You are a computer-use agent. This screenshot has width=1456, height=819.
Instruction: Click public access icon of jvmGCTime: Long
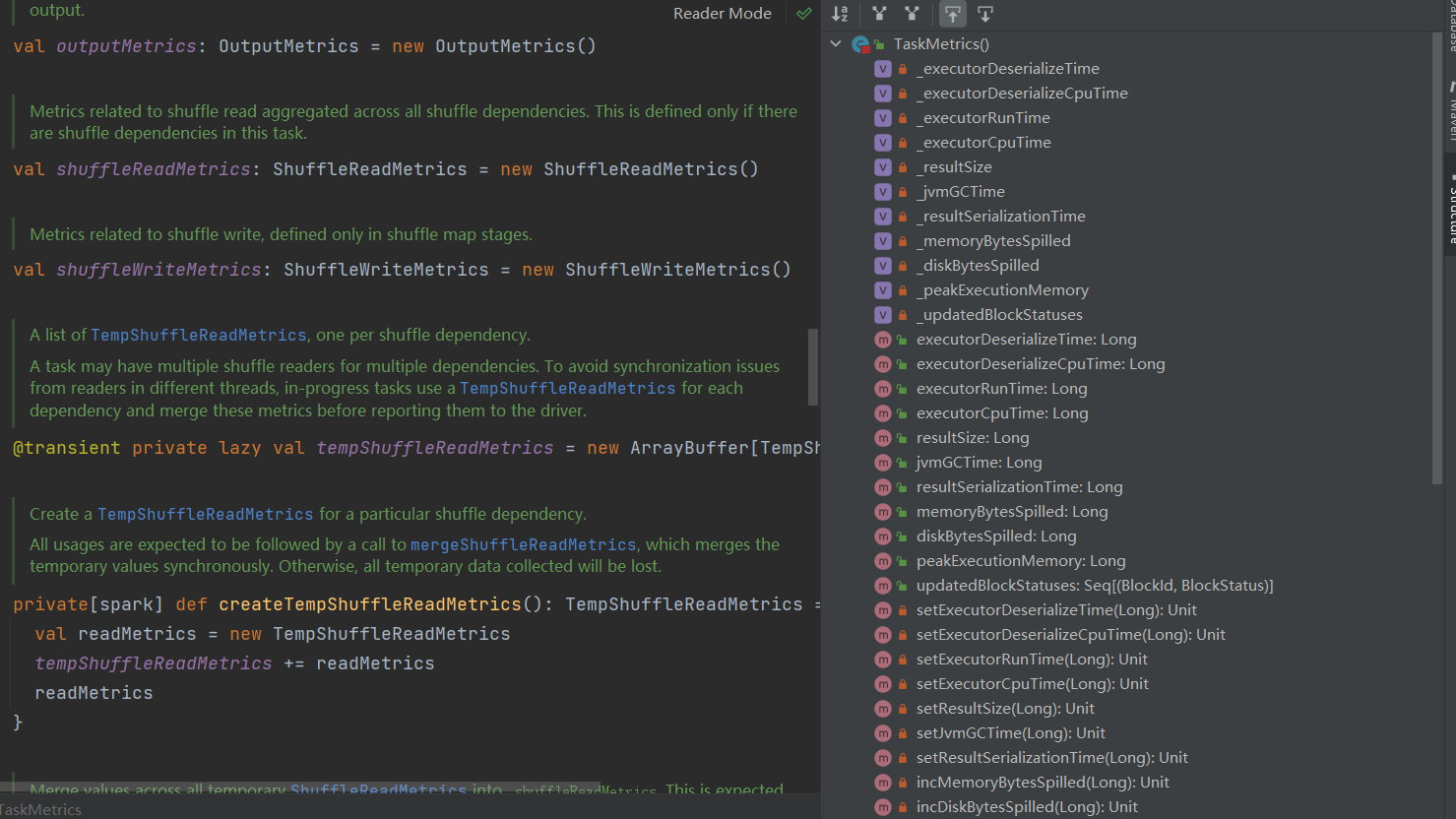903,463
